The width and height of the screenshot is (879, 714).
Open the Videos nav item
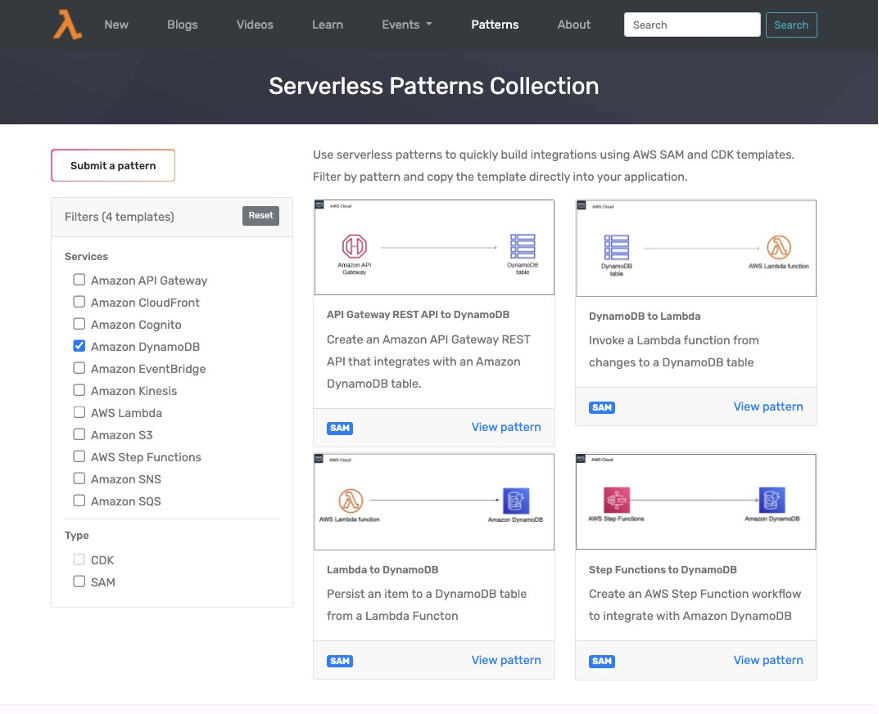pyautogui.click(x=255, y=25)
